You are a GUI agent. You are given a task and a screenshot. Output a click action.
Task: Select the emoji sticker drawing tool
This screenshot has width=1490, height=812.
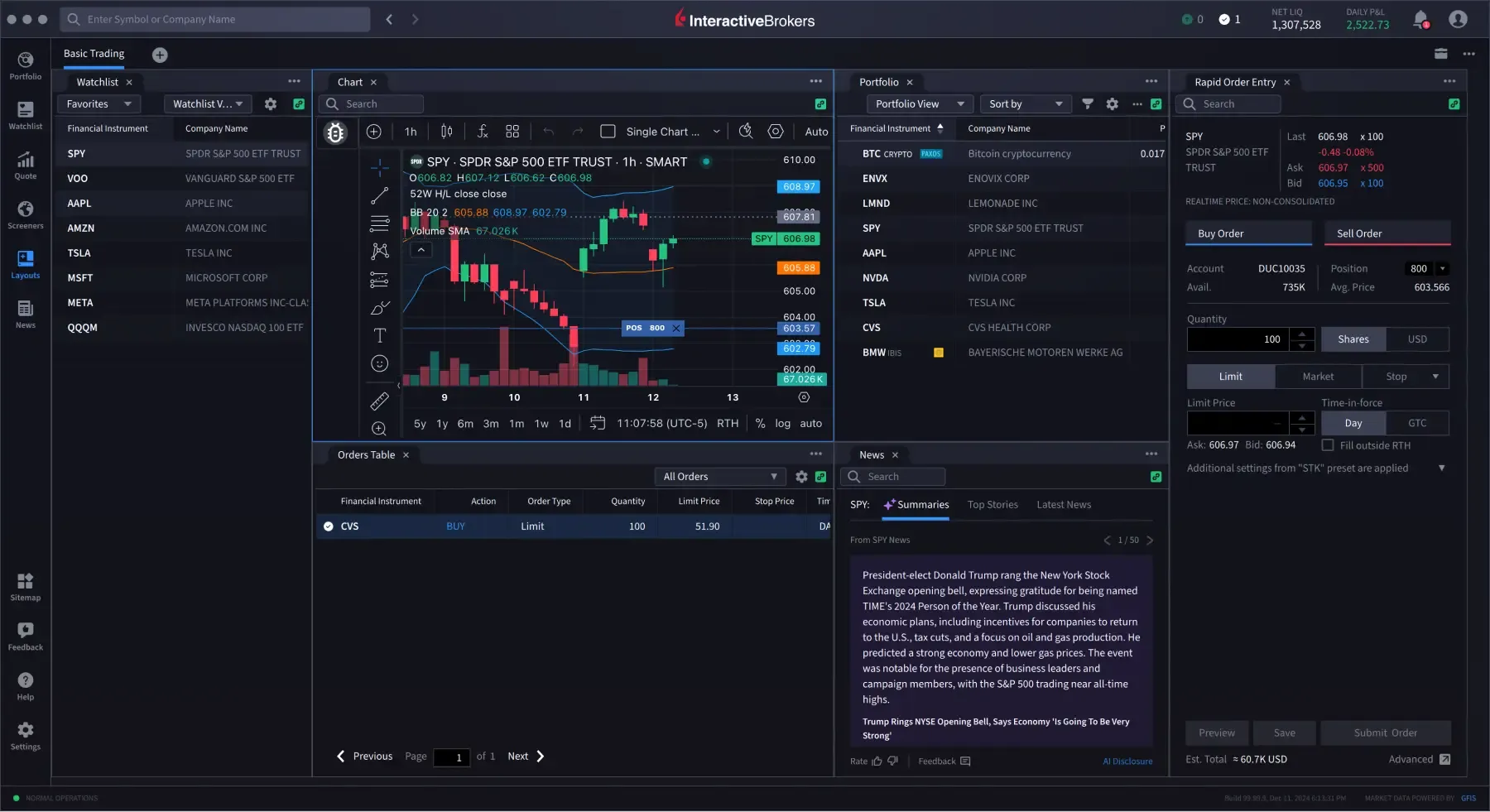coord(379,363)
